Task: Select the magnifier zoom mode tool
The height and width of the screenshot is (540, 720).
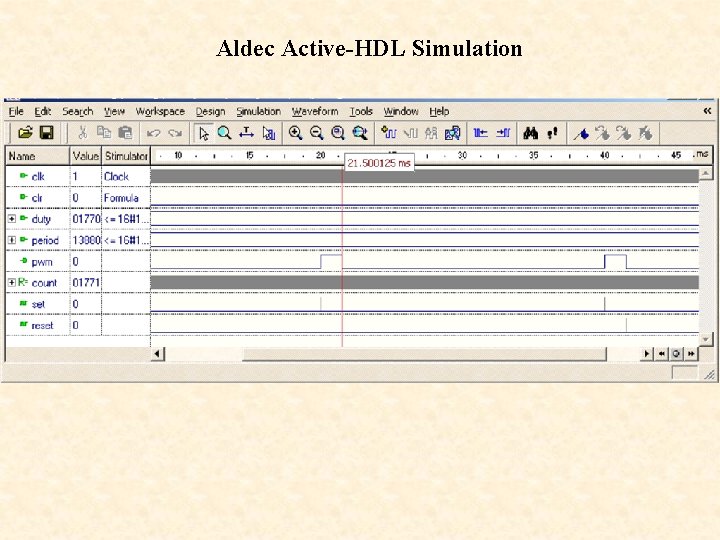Action: (225, 133)
